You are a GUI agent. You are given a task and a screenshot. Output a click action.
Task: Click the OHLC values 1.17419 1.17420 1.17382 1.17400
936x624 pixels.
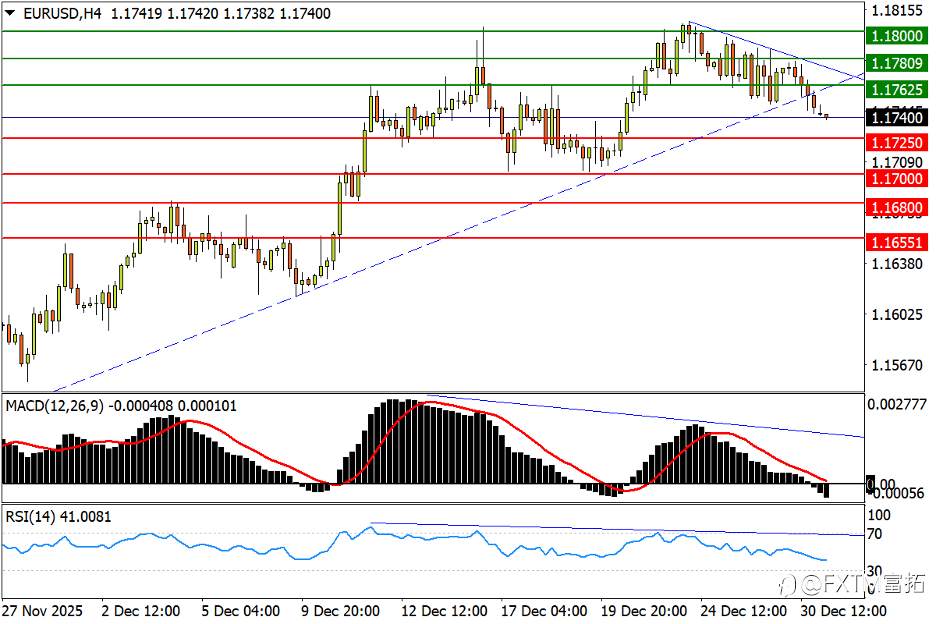221,13
